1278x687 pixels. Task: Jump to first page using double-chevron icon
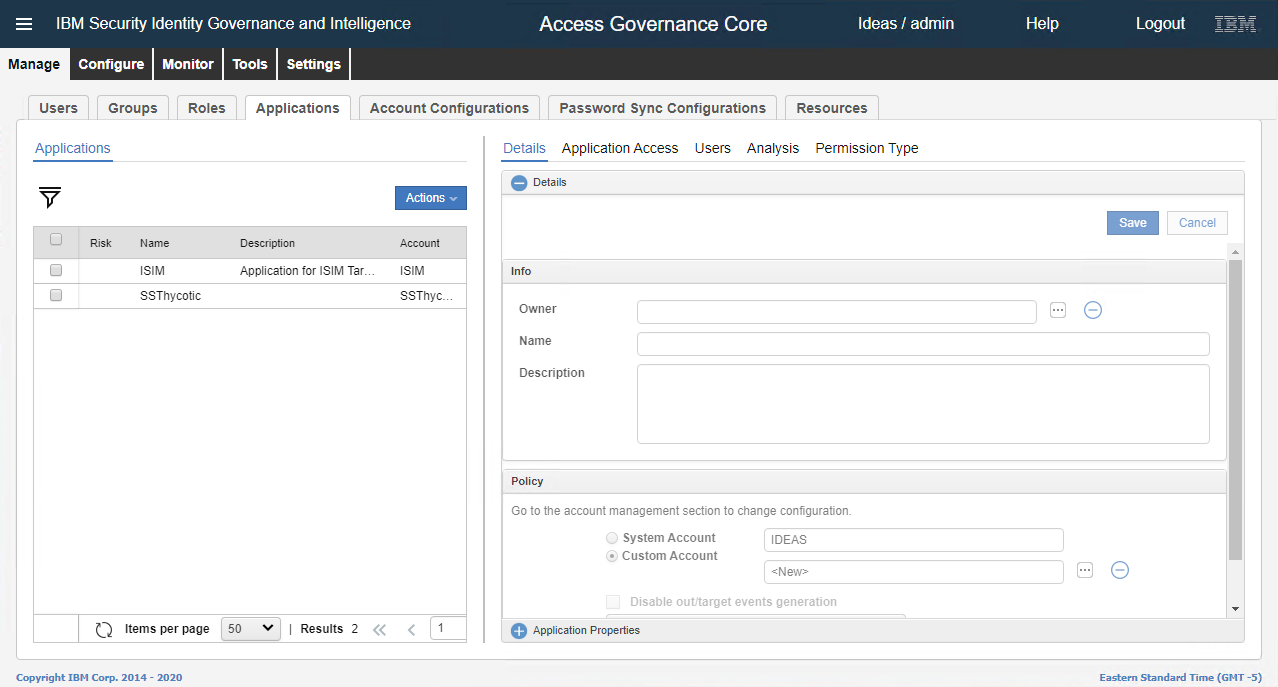point(379,628)
